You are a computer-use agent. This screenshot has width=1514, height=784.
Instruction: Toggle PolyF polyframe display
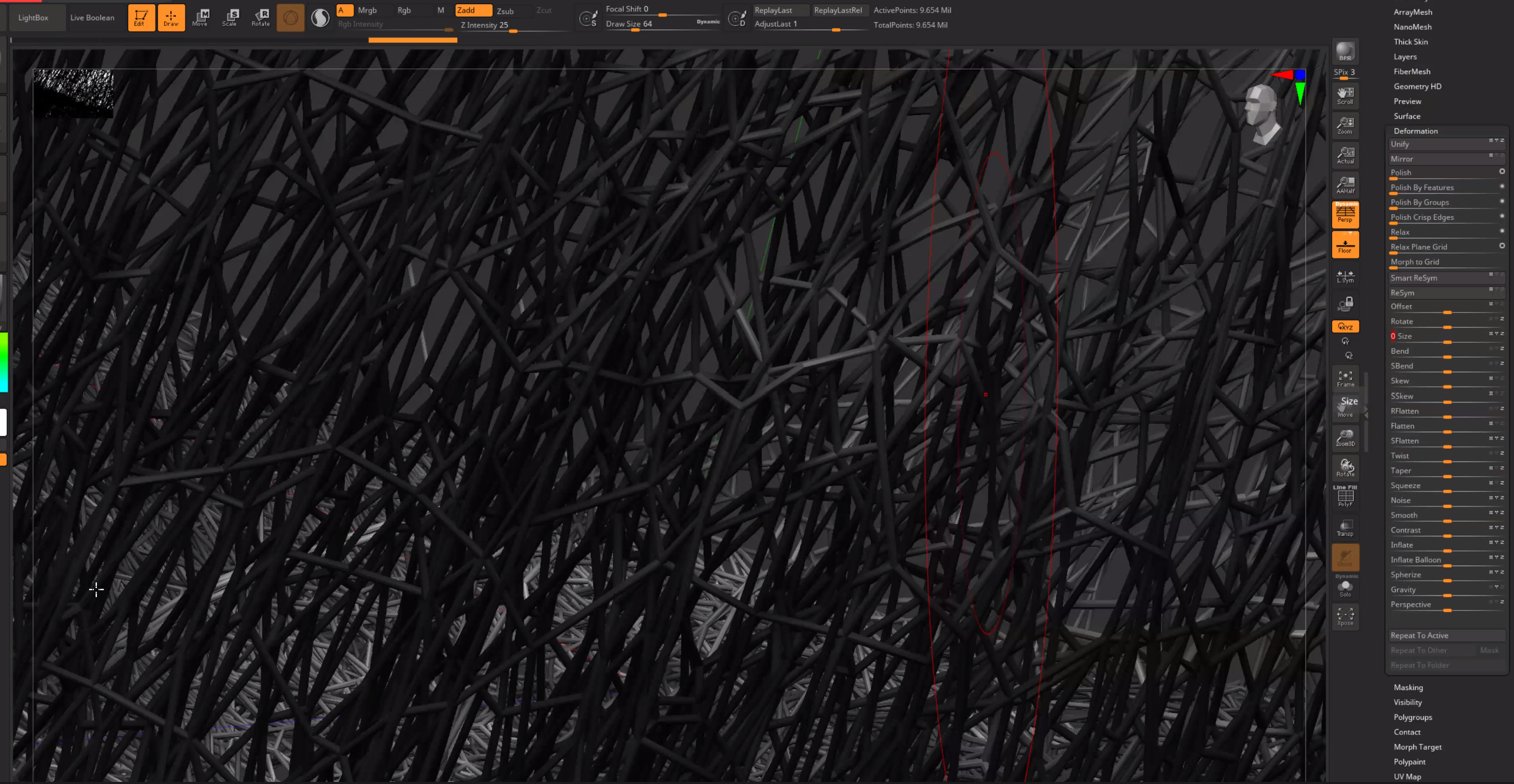tap(1345, 497)
